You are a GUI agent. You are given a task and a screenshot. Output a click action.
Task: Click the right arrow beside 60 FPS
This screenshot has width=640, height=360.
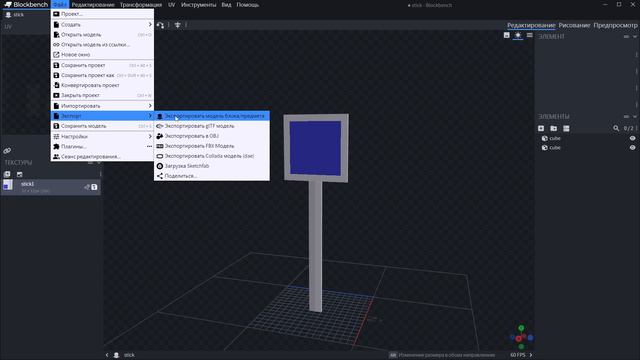click(531, 355)
